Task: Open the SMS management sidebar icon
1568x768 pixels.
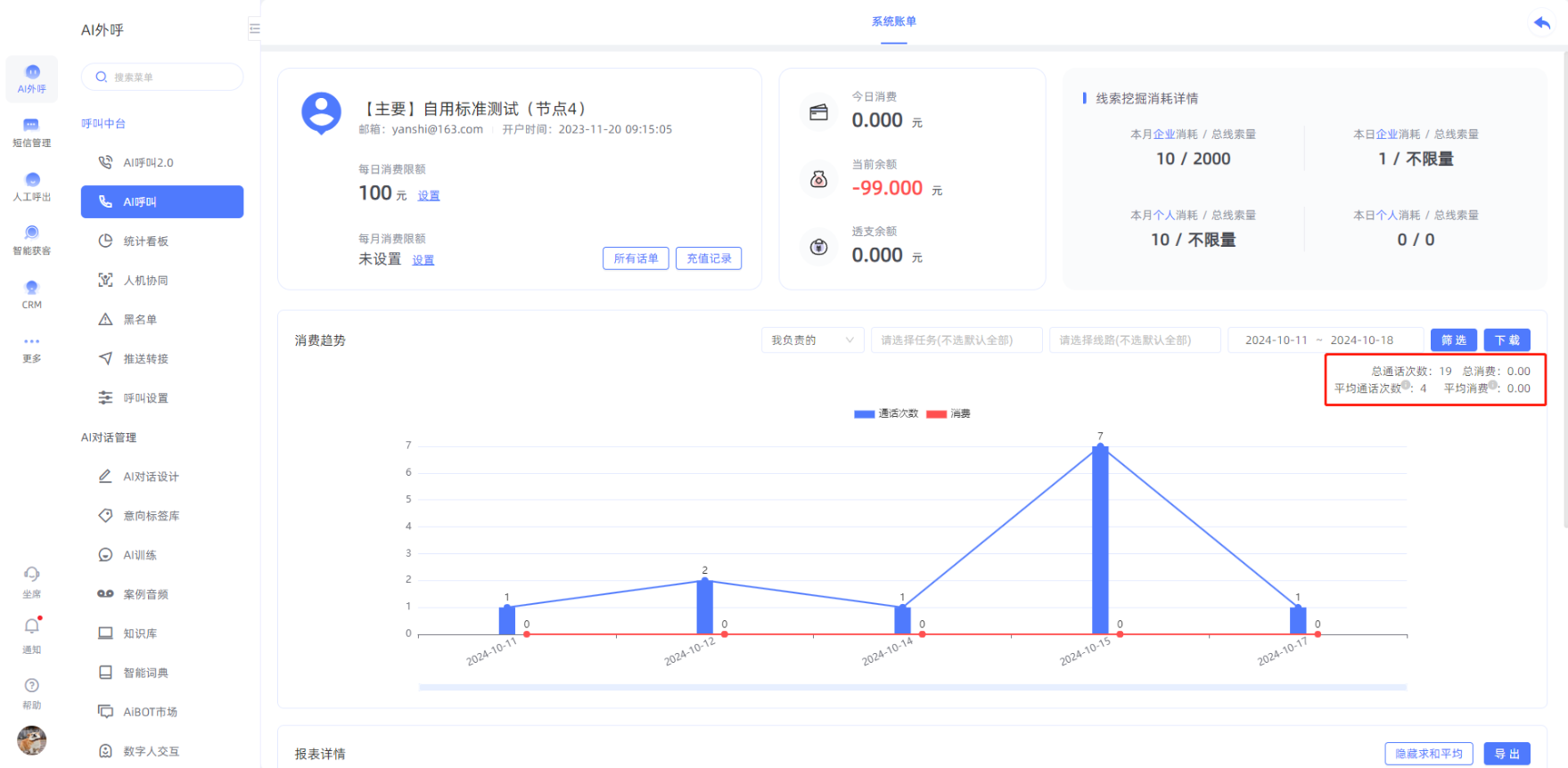Action: point(31,132)
